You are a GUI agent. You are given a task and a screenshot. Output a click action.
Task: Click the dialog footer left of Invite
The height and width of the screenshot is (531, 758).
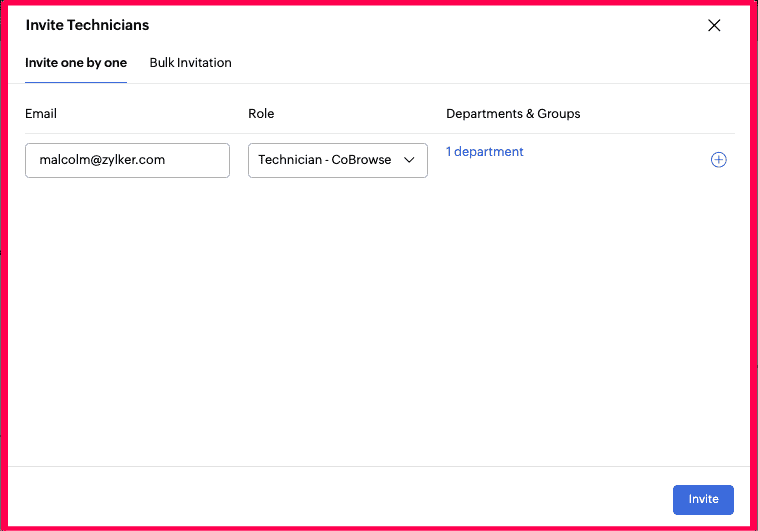[340, 499]
